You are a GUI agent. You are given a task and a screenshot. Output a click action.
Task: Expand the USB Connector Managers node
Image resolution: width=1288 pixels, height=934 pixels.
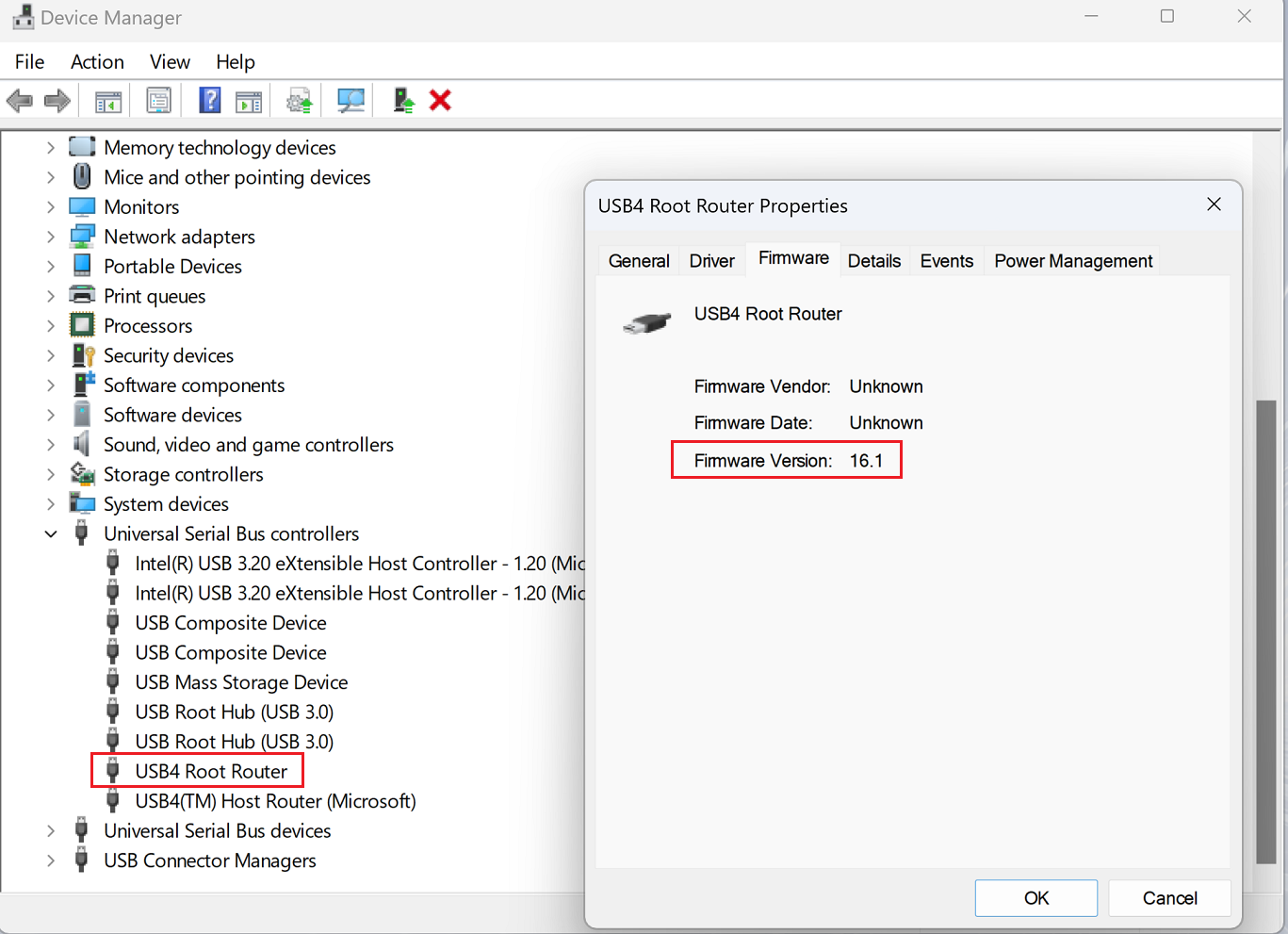point(51,861)
